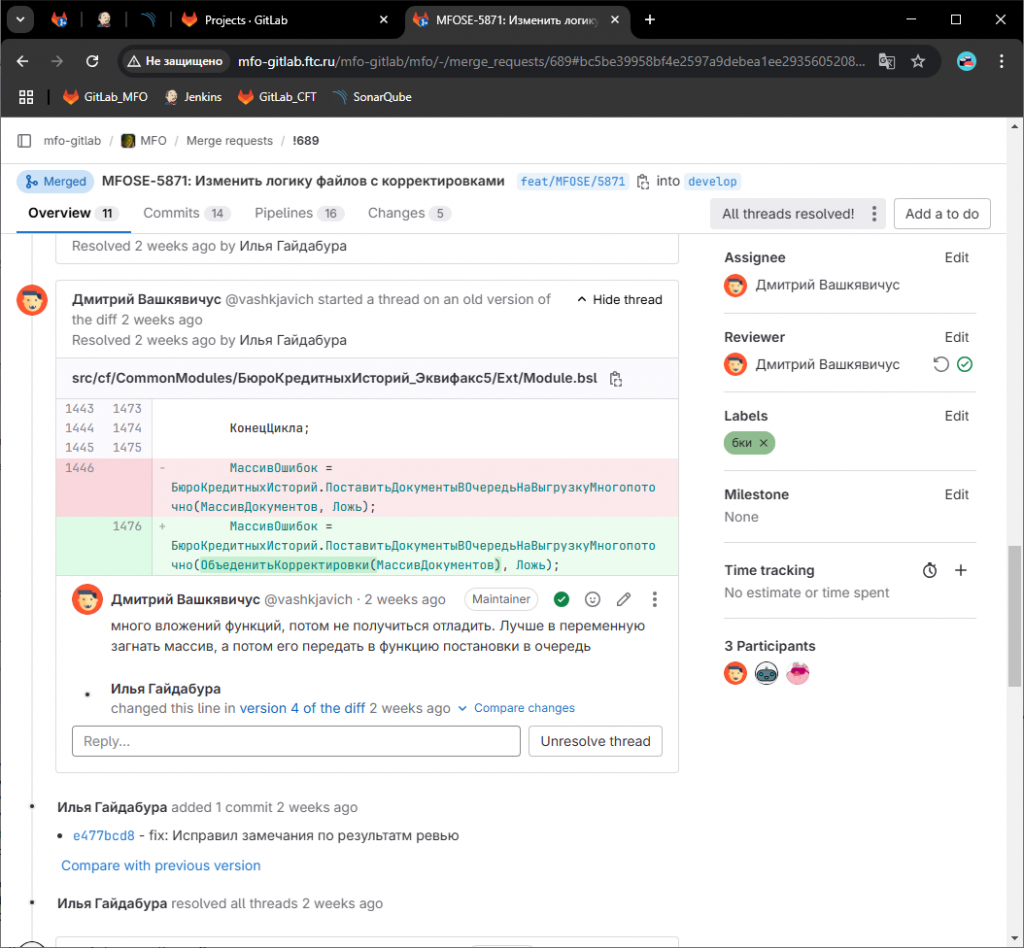This screenshot has height=948, width=1024.
Task: Click the Reply input field
Action: pos(296,741)
